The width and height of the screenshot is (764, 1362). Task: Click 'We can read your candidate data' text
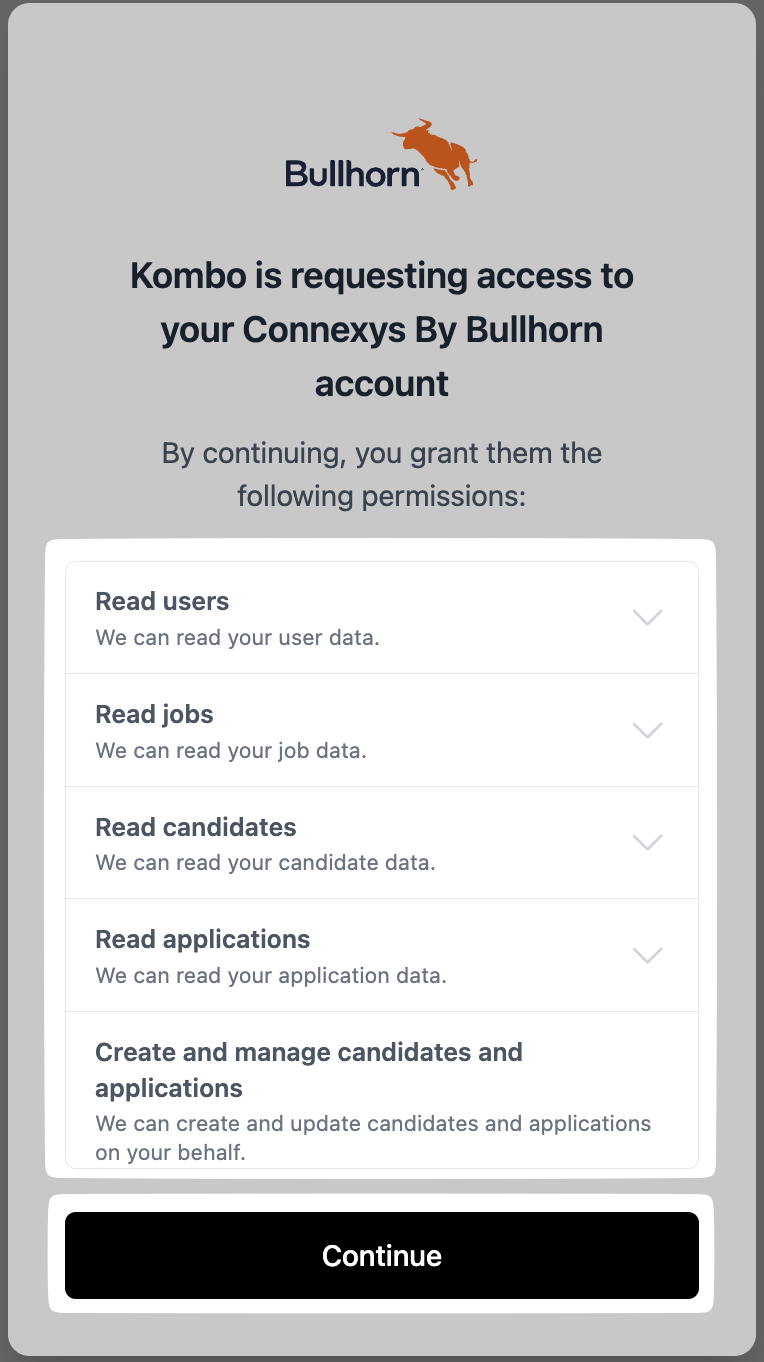pyautogui.click(x=266, y=862)
